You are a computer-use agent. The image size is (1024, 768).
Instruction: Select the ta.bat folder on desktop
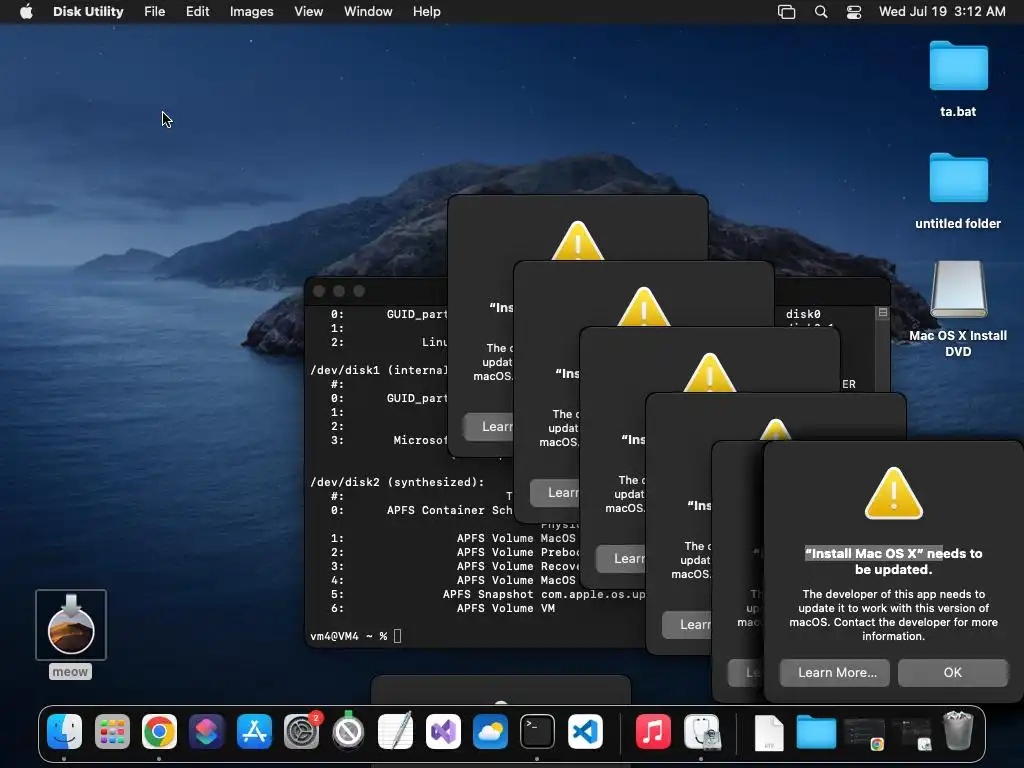pyautogui.click(x=958, y=78)
